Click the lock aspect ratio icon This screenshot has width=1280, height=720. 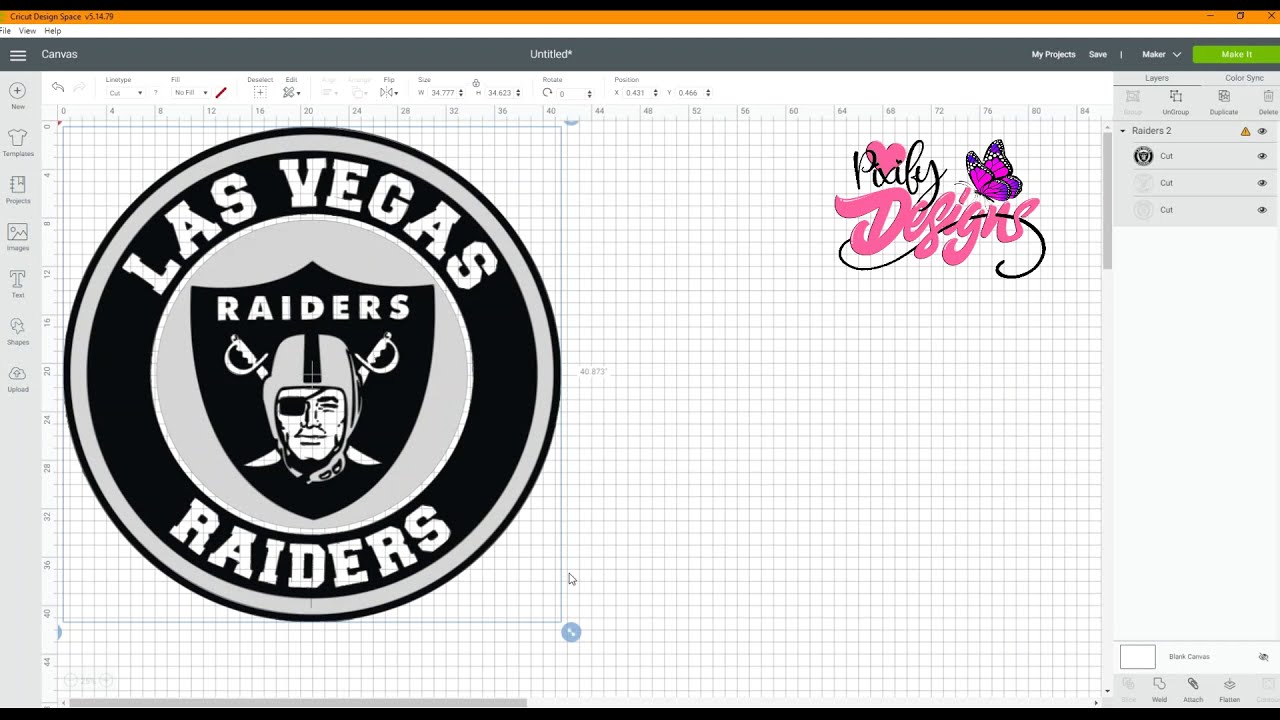(x=476, y=83)
